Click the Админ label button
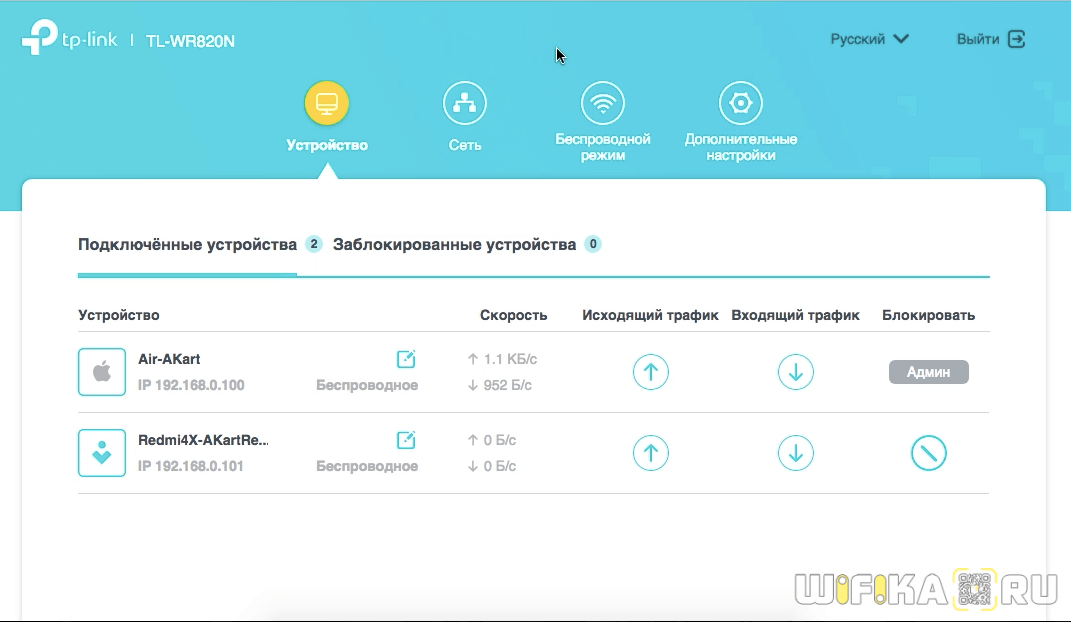Viewport: 1071px width, 622px height. 928,372
